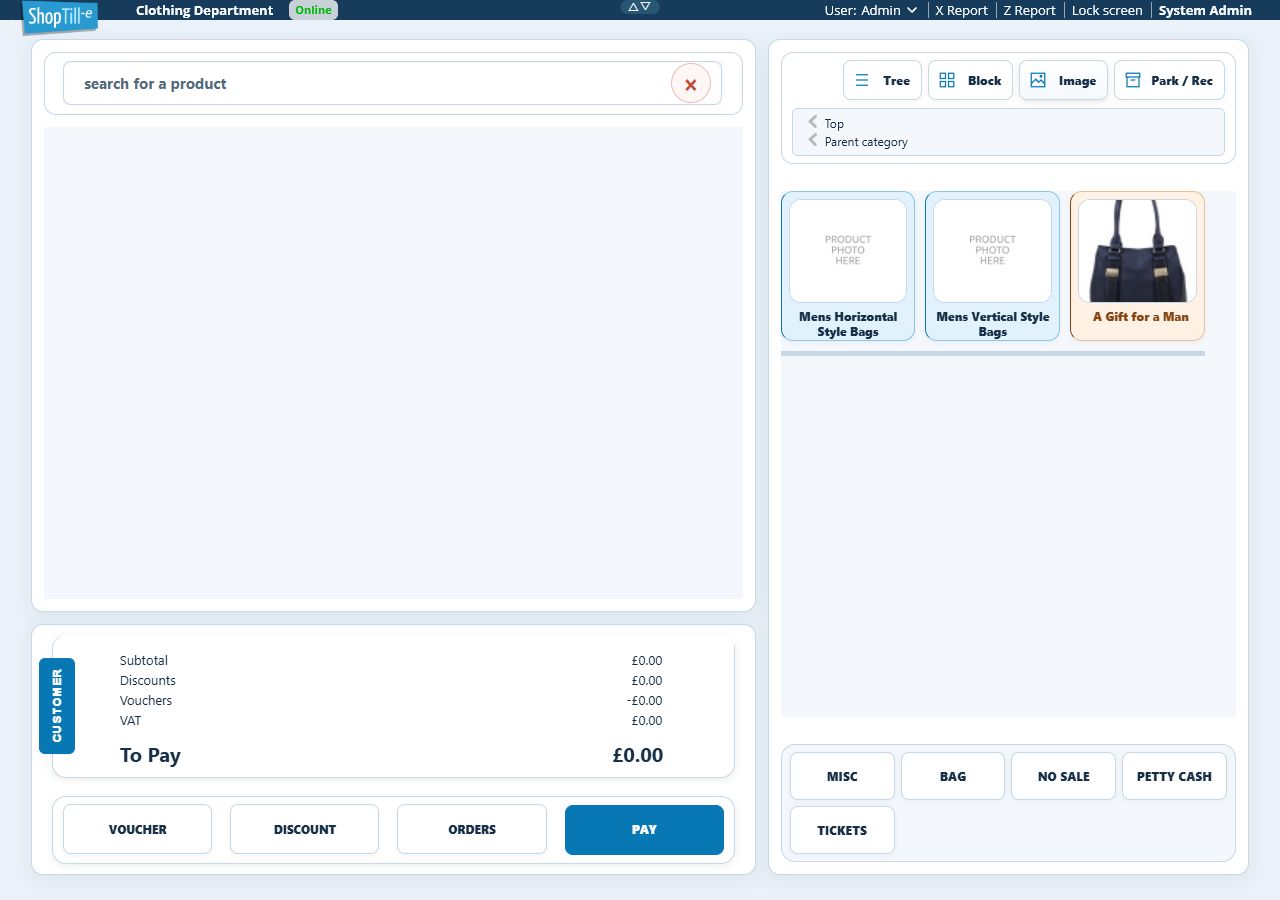The width and height of the screenshot is (1280, 900).
Task: Click the Clothing Department title
Action: coord(204,10)
